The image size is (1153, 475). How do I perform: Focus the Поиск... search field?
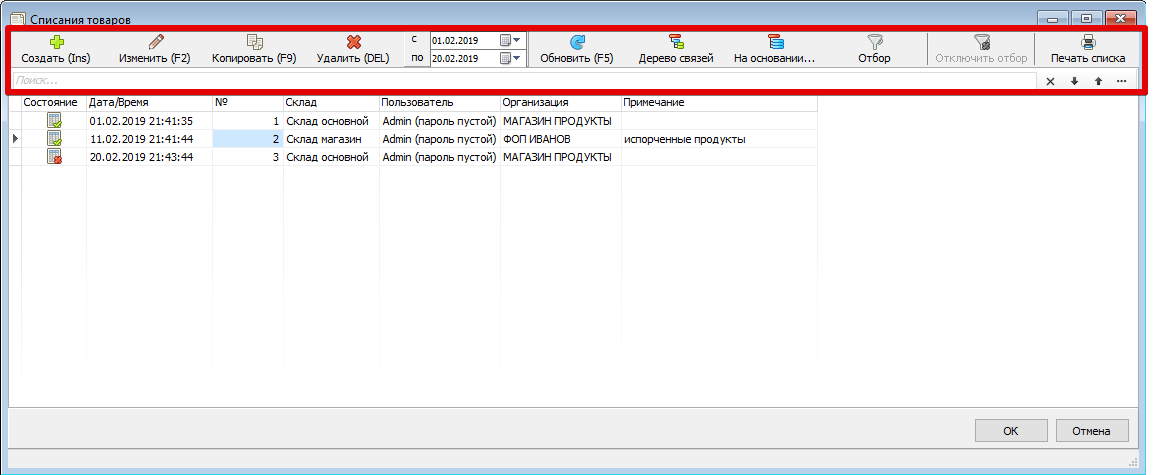click(x=524, y=81)
